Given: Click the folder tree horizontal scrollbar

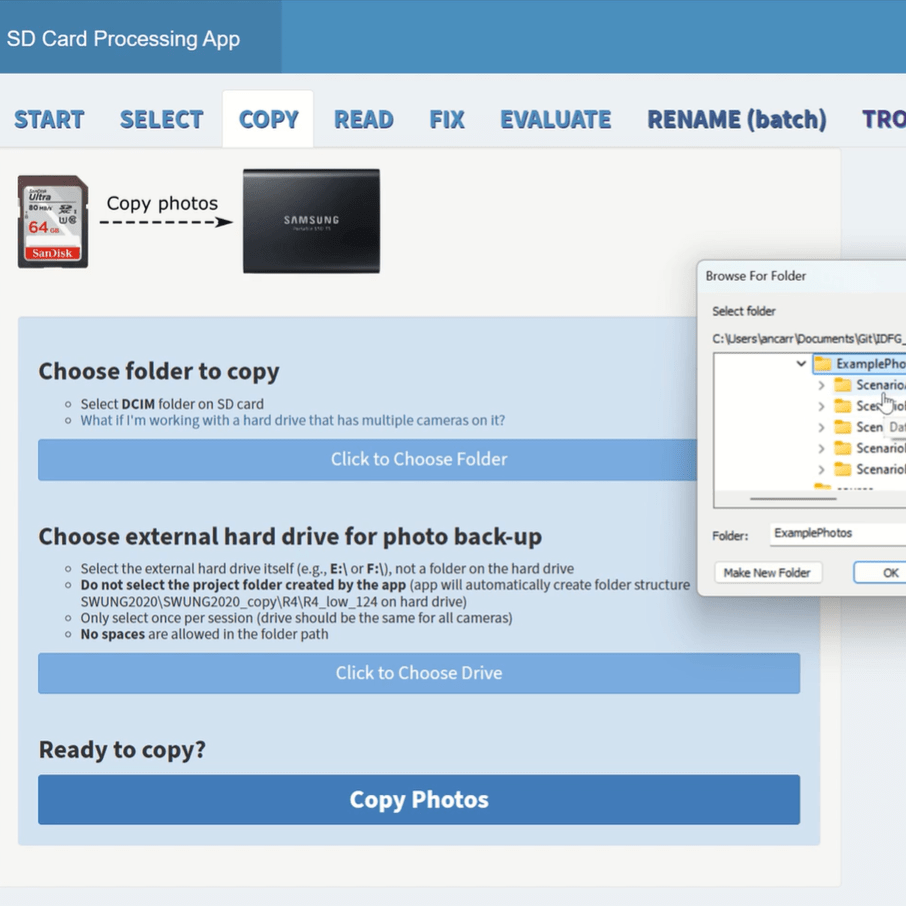Looking at the screenshot, I should 793,497.
